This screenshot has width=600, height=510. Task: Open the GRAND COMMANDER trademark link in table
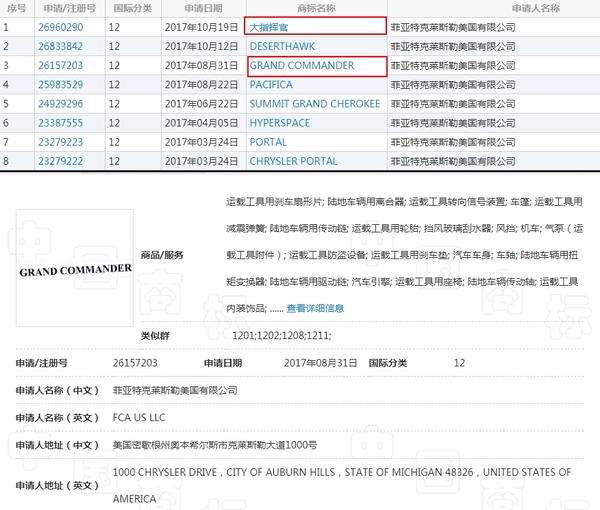302,66
